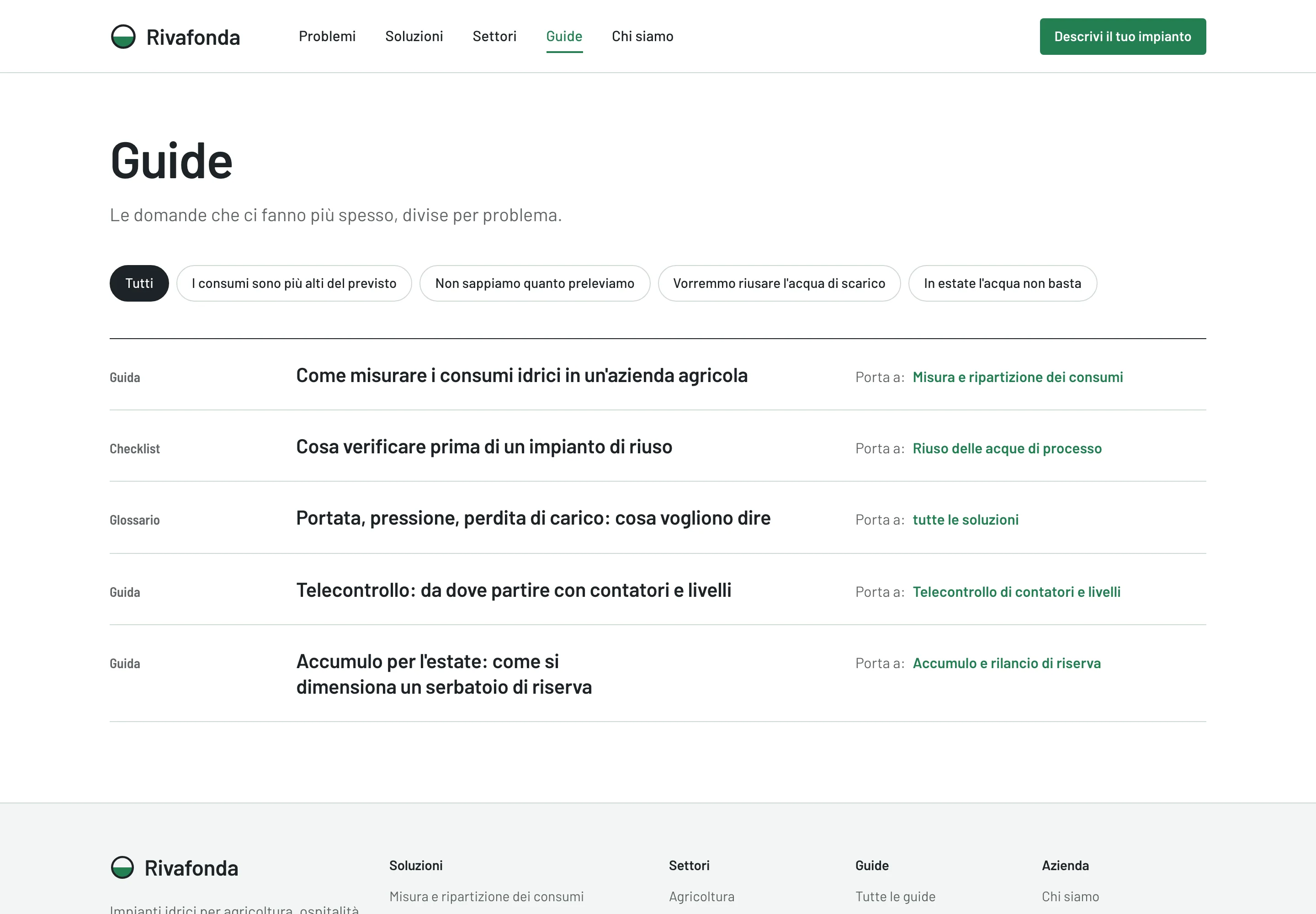This screenshot has height=914, width=1316.
Task: Click the Rivafonda logo icon in footer
Action: tap(122, 867)
